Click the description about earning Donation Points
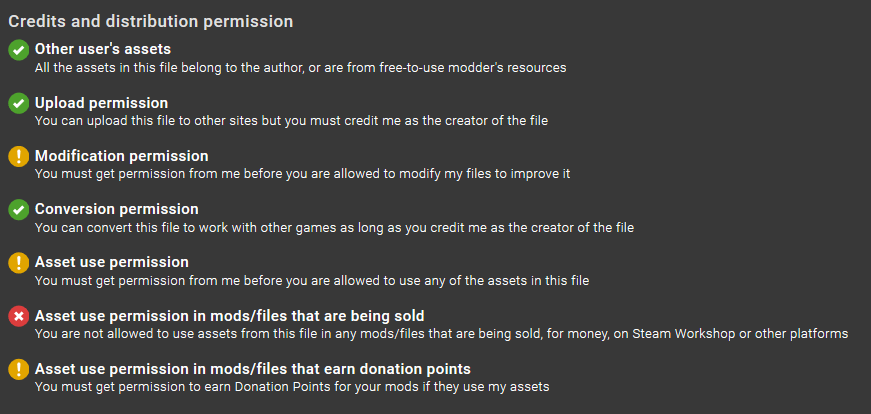 pyautogui.click(x=292, y=387)
